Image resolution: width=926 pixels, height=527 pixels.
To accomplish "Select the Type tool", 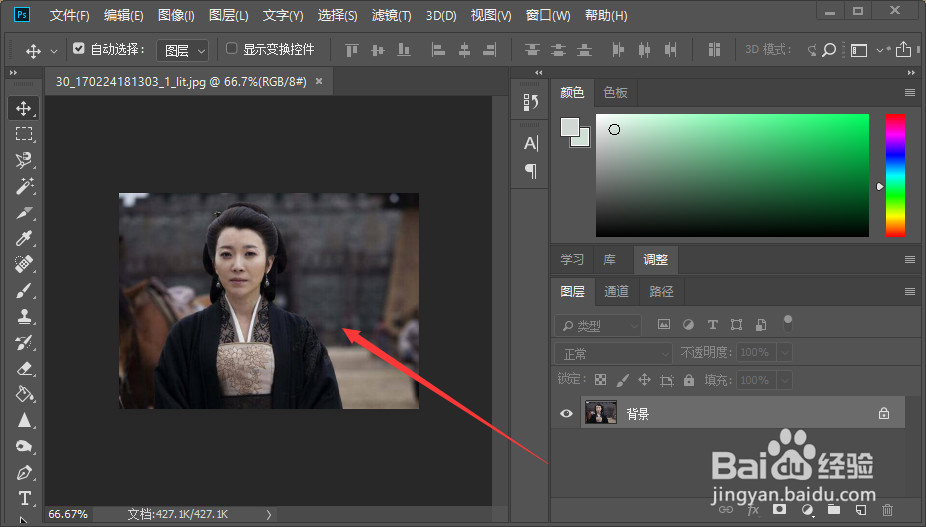I will point(24,498).
